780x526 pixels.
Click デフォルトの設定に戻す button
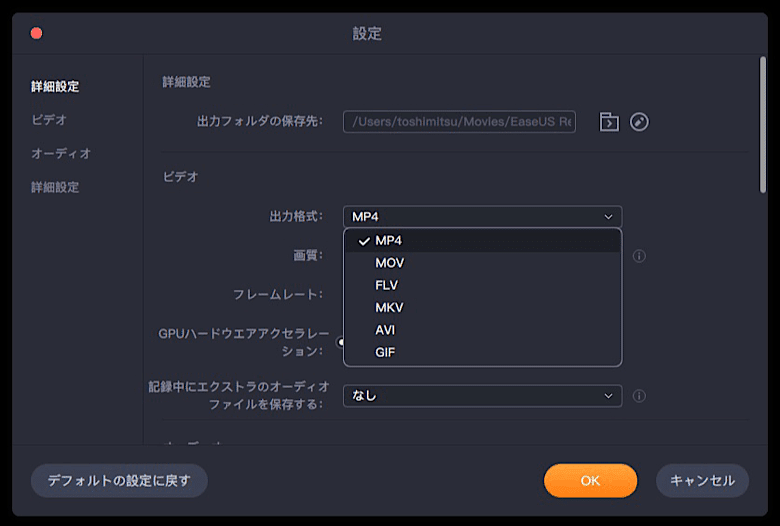tap(119, 481)
